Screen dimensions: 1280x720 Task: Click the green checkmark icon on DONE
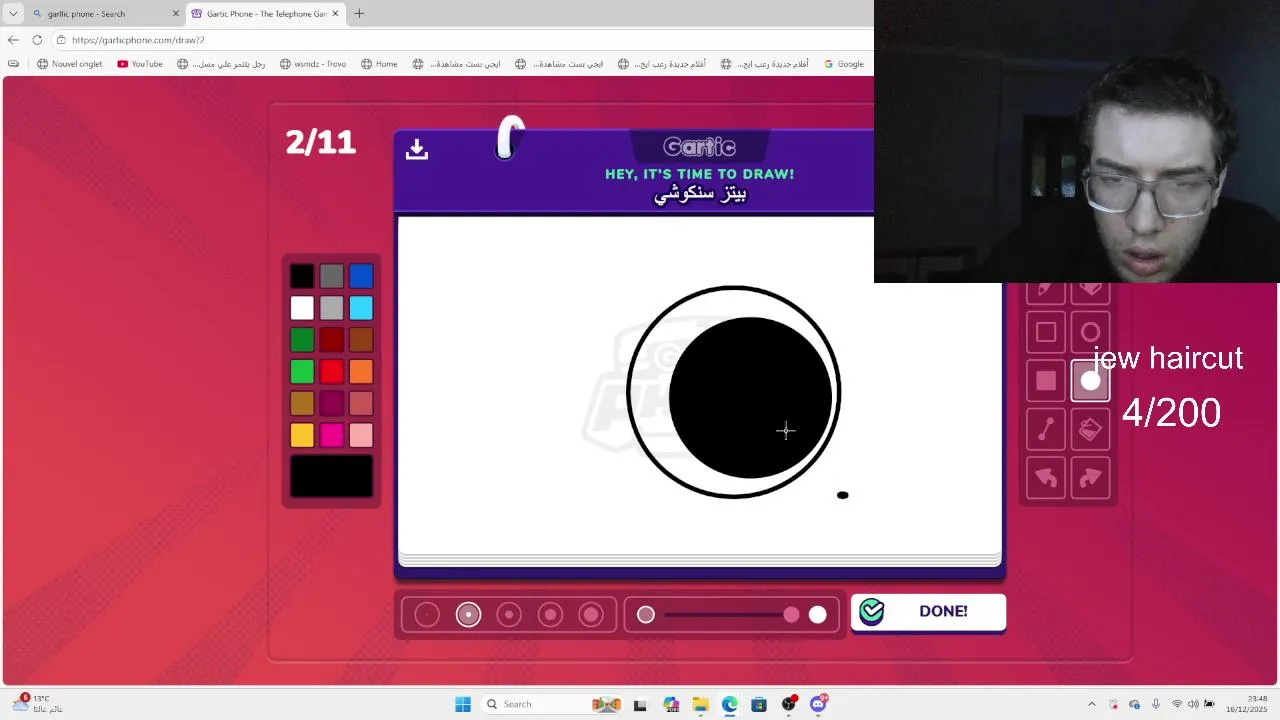click(872, 611)
